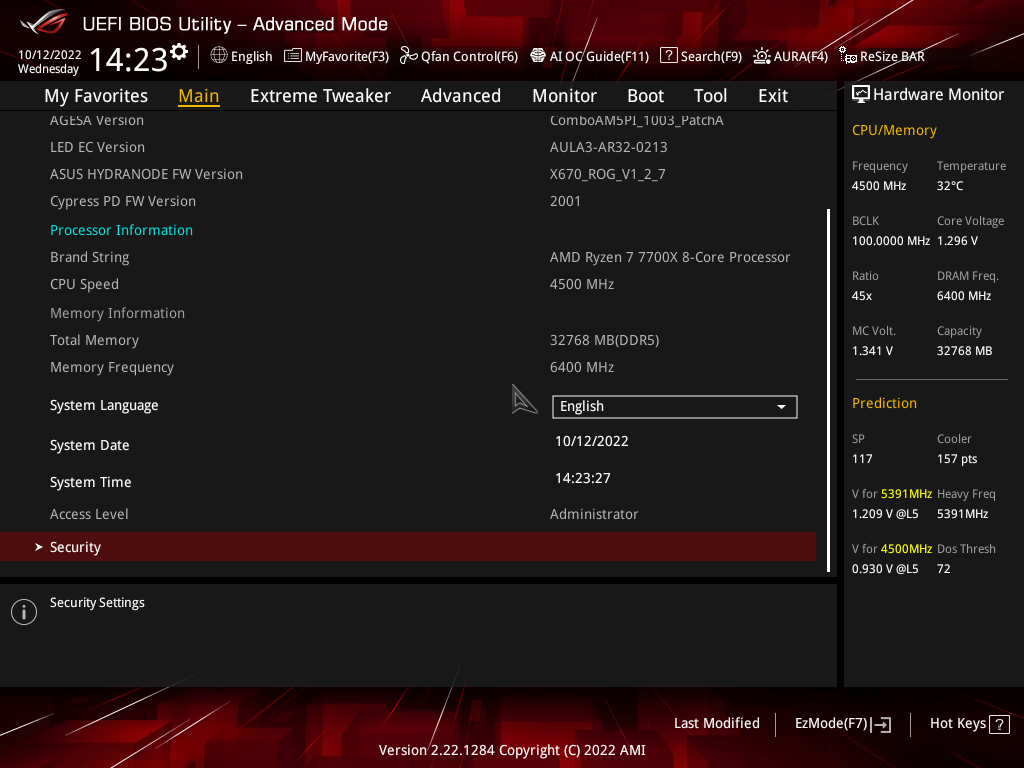
Task: Click the System Time label
Action: pyautogui.click(x=91, y=482)
